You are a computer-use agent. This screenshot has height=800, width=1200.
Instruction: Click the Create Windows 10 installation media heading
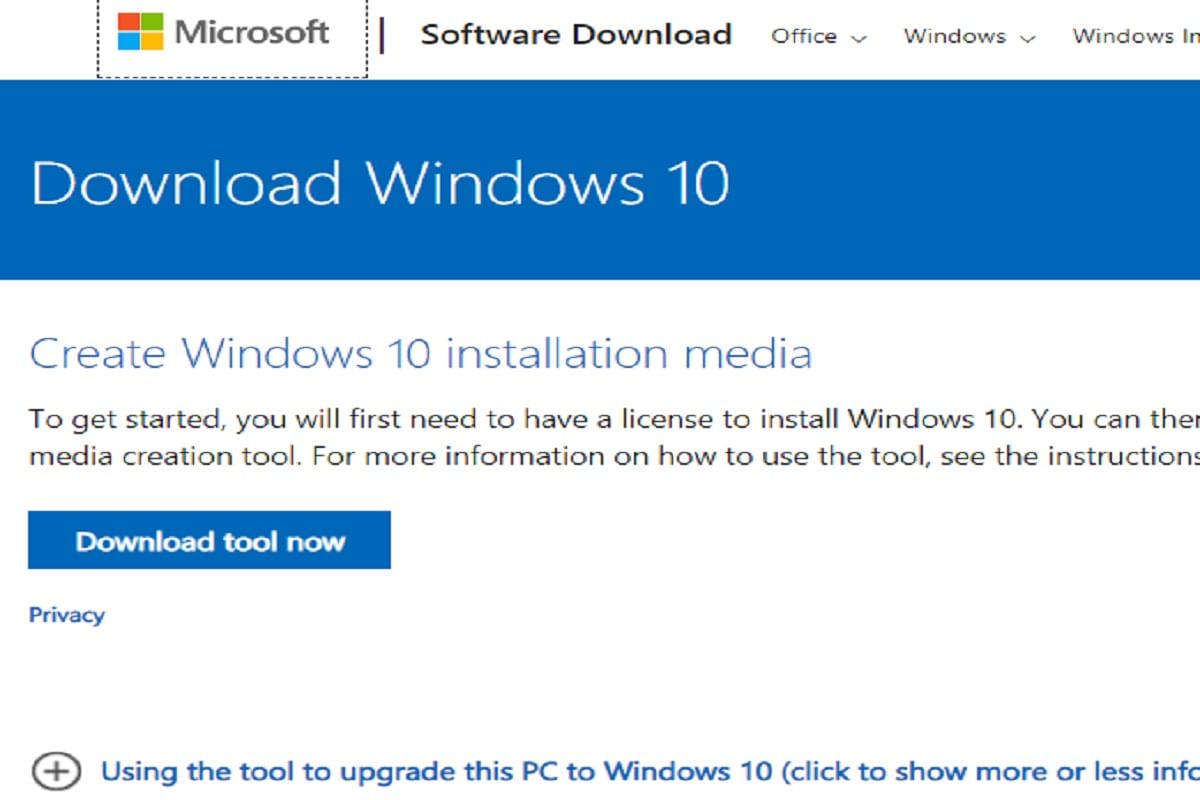pos(420,353)
